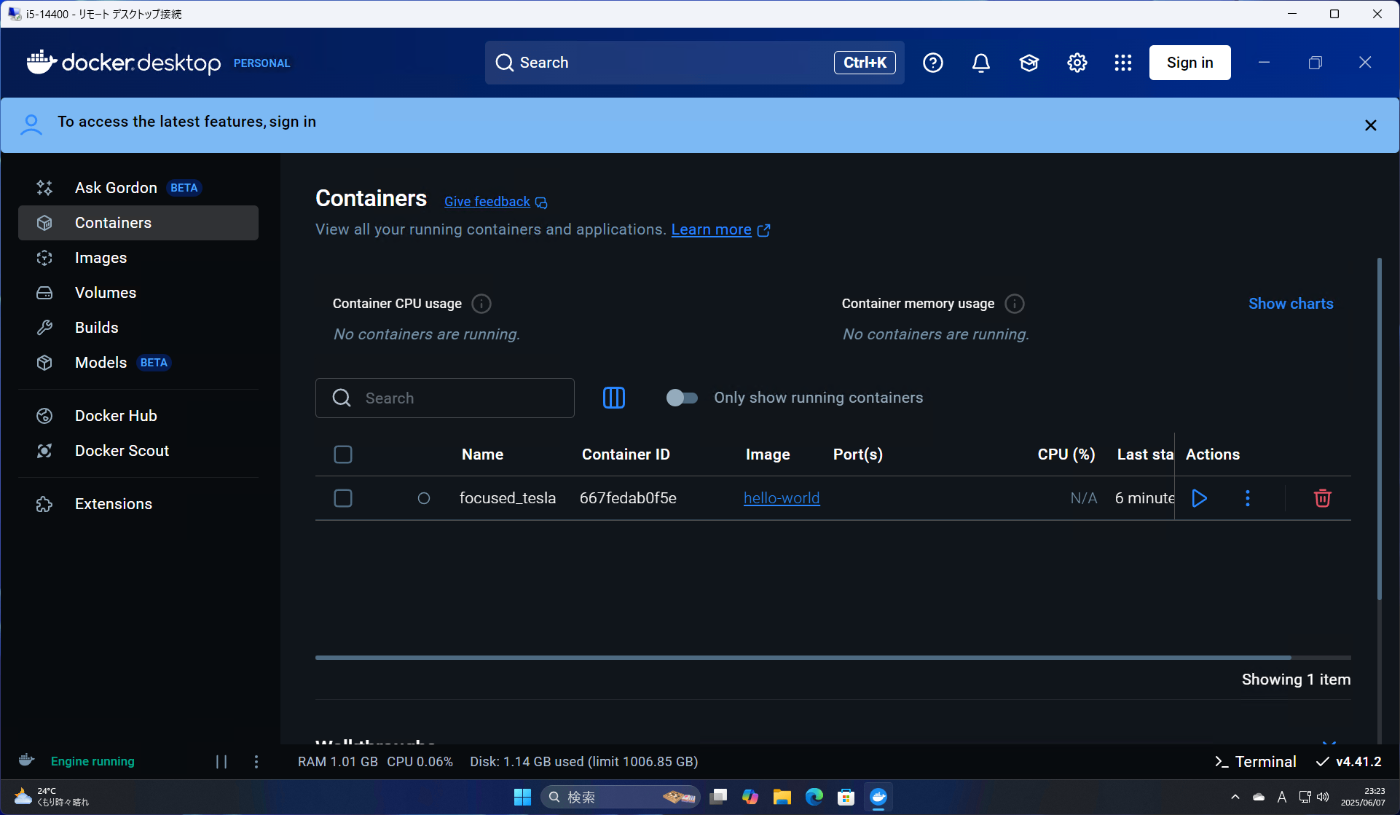Open the weather widget

point(52,797)
